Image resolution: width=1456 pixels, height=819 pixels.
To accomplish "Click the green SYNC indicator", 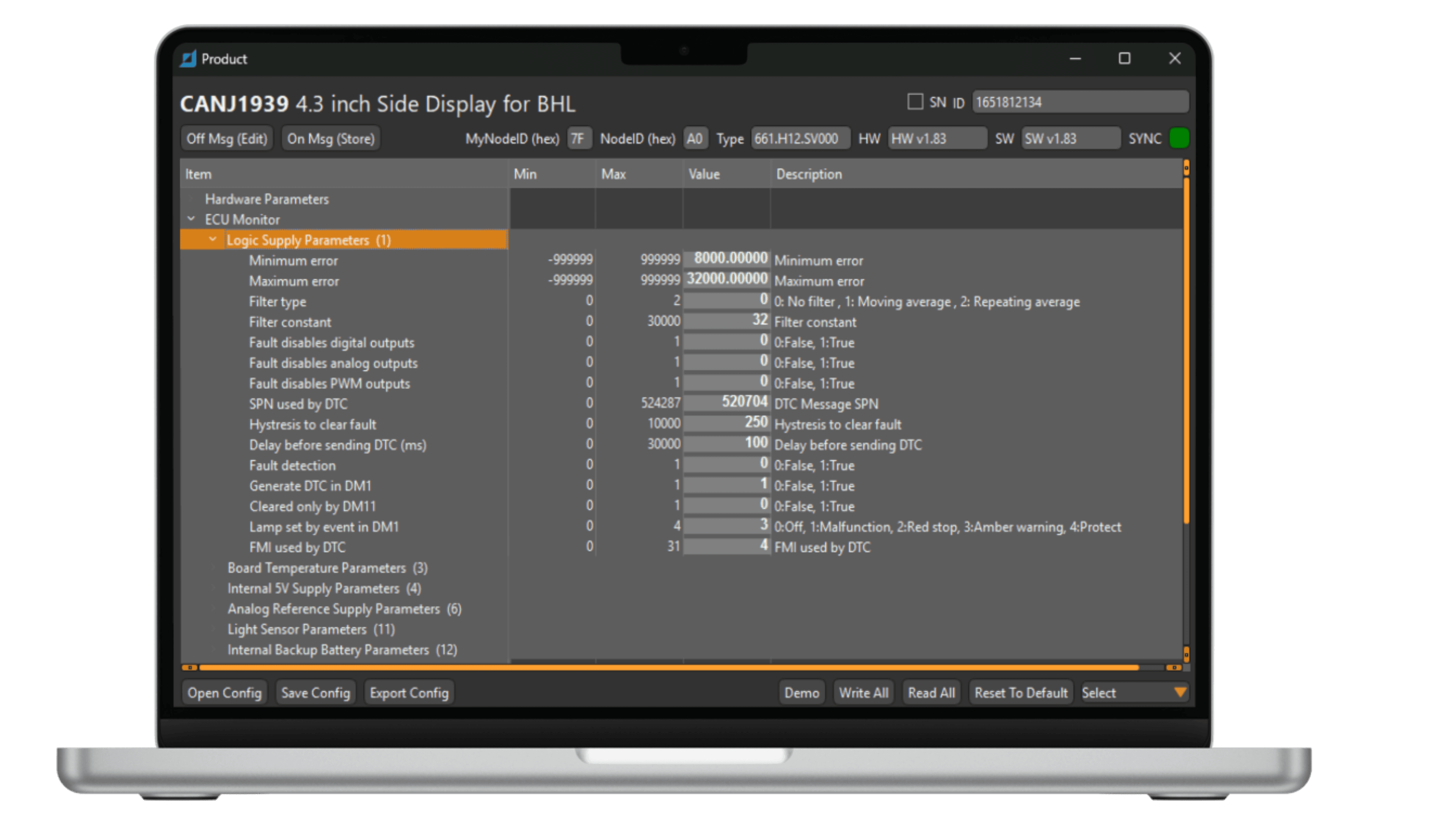I will pos(1179,138).
